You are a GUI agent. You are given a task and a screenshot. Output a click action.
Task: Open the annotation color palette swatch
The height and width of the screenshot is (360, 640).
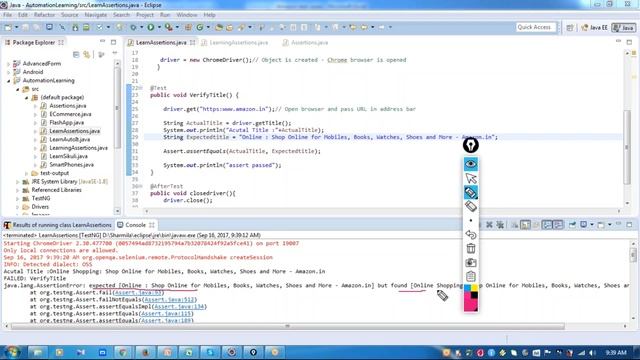coord(471,299)
